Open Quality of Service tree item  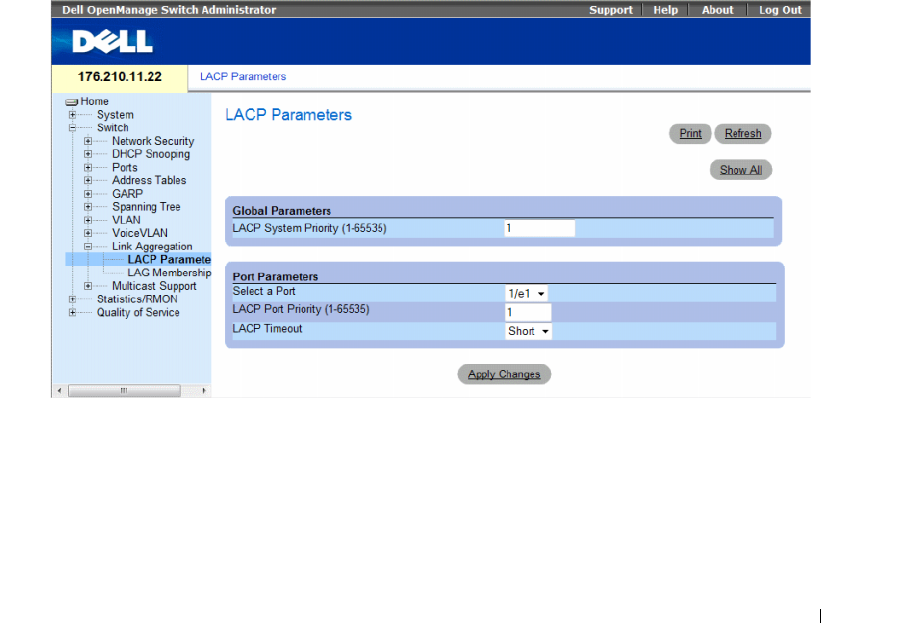(x=138, y=312)
